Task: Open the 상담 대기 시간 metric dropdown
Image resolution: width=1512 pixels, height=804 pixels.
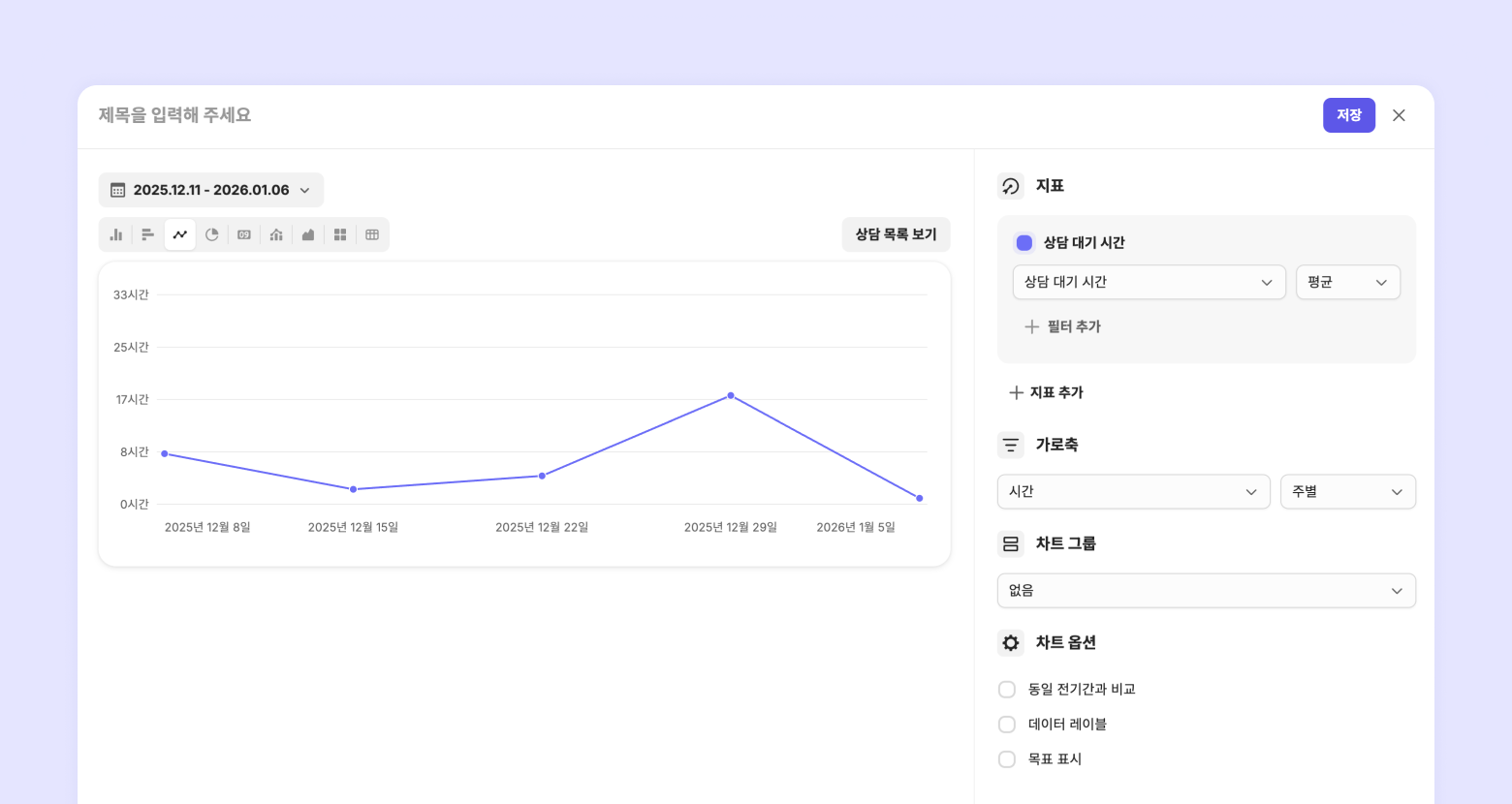Action: tap(1149, 282)
